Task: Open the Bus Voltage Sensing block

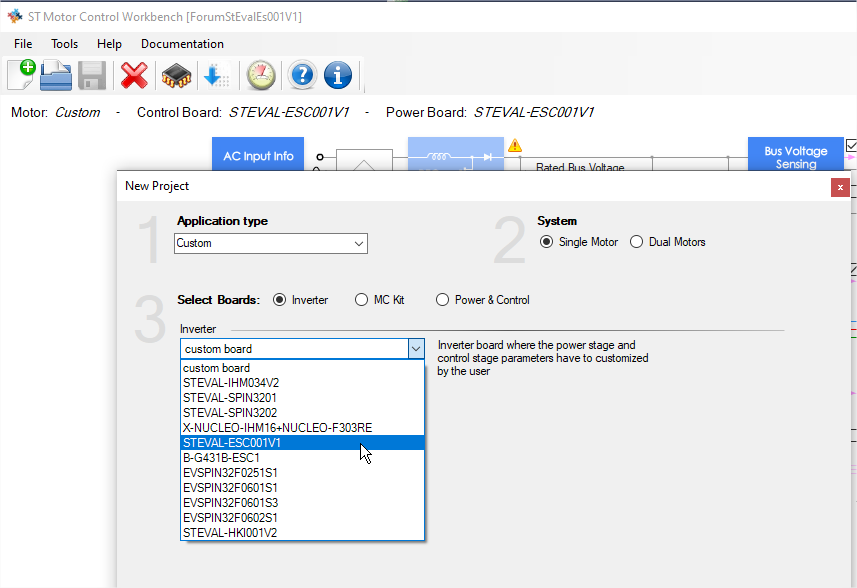Action: pyautogui.click(x=796, y=155)
